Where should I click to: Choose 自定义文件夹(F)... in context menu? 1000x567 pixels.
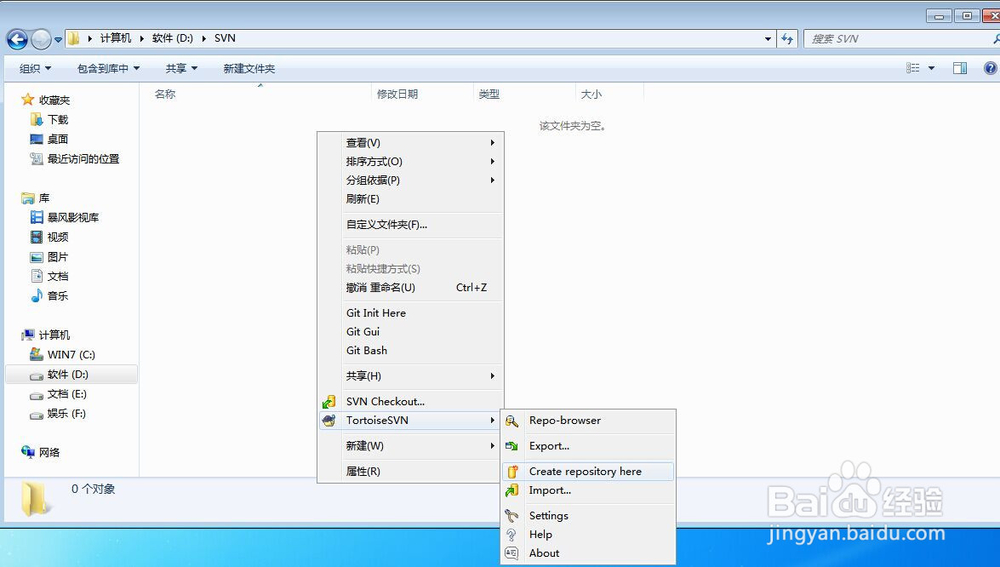pyautogui.click(x=411, y=225)
